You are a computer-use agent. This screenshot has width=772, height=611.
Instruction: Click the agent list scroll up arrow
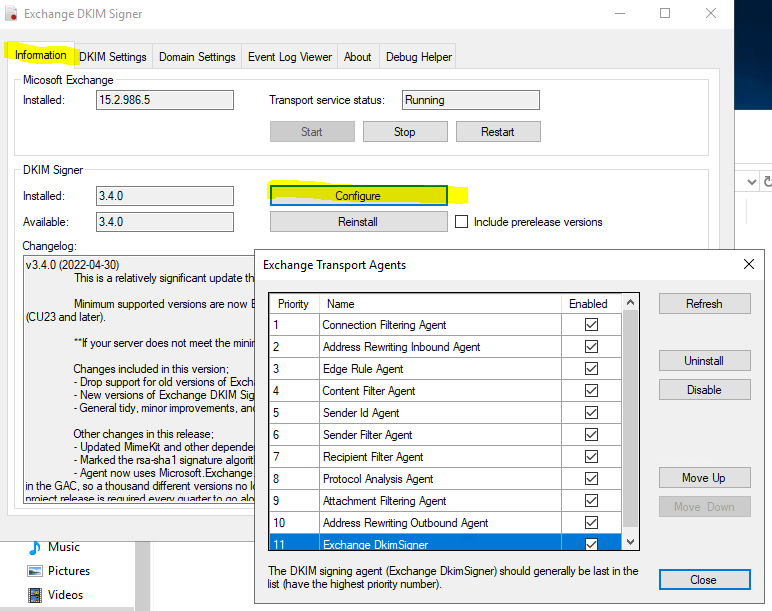[x=630, y=303]
